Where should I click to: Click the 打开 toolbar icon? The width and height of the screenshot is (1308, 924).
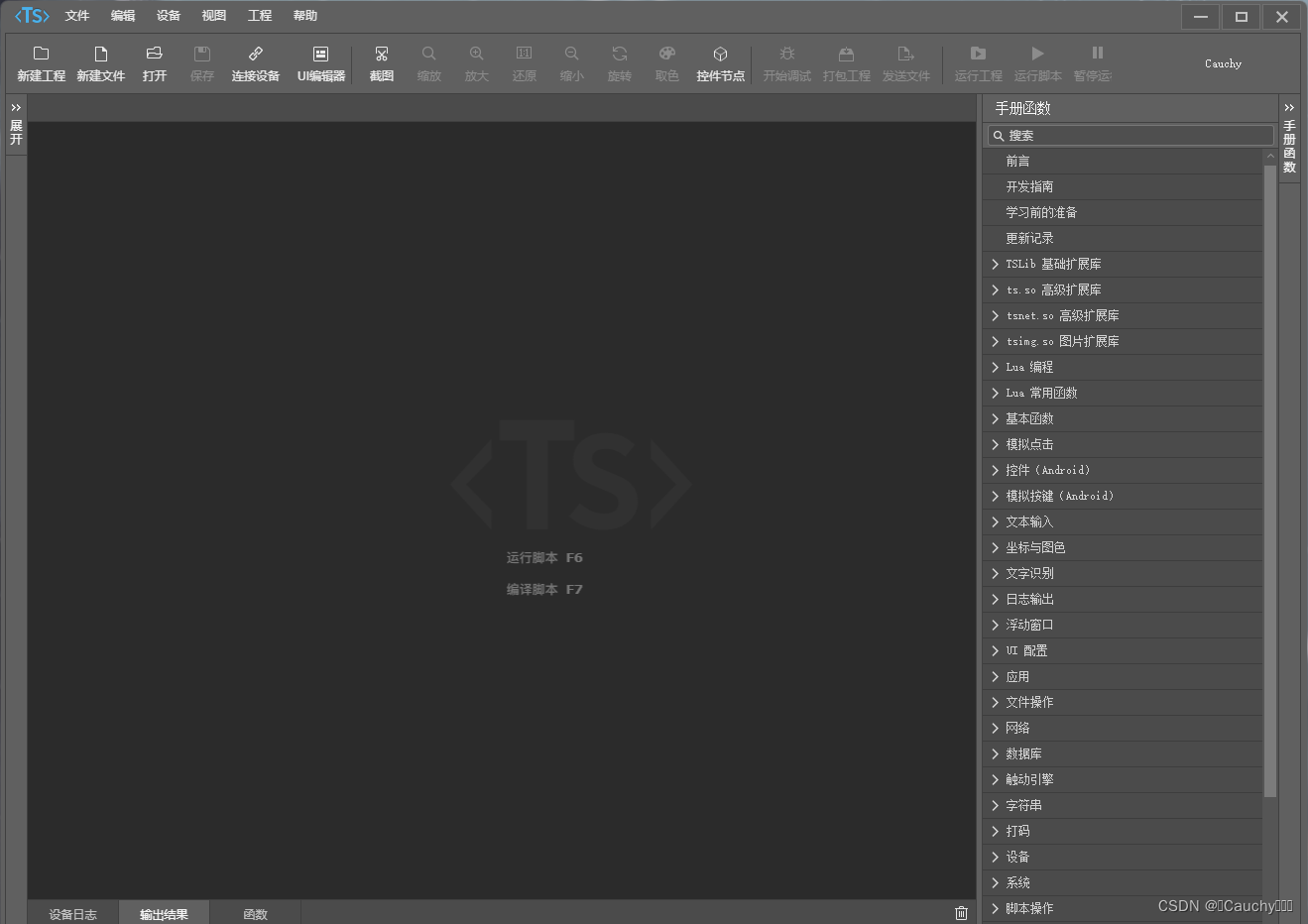tap(154, 54)
